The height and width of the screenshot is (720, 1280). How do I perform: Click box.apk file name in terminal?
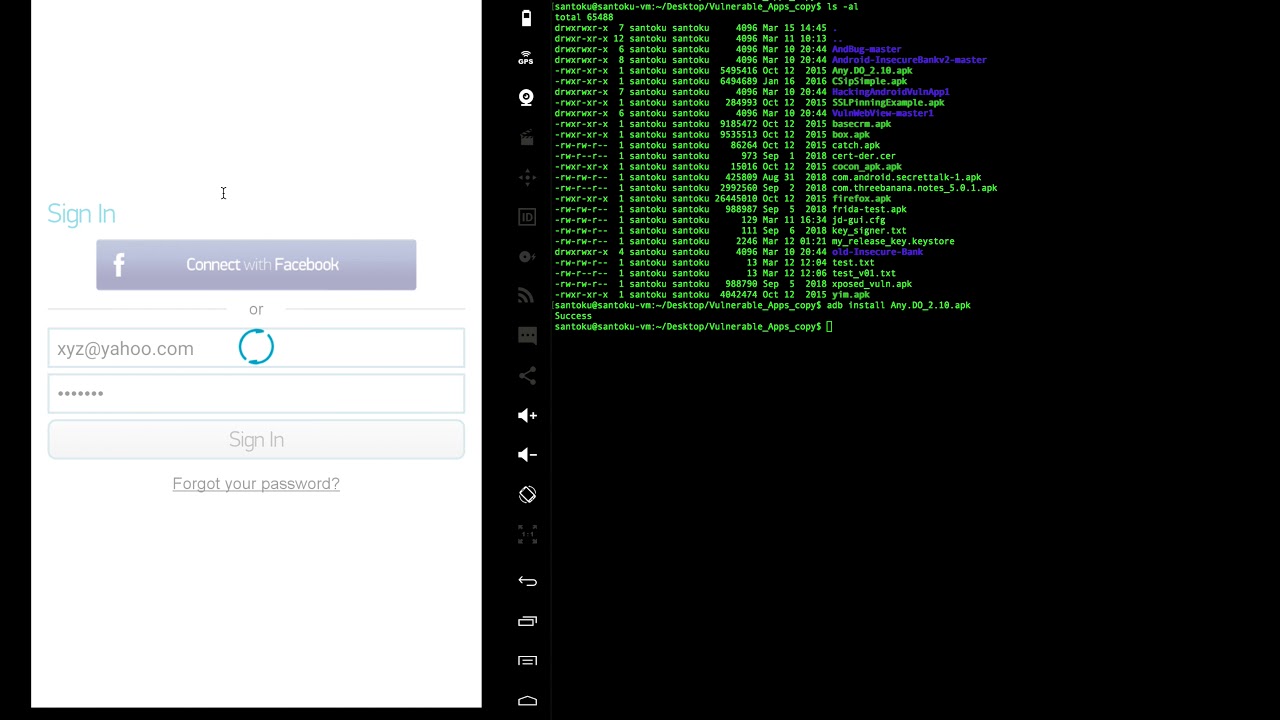(x=851, y=135)
